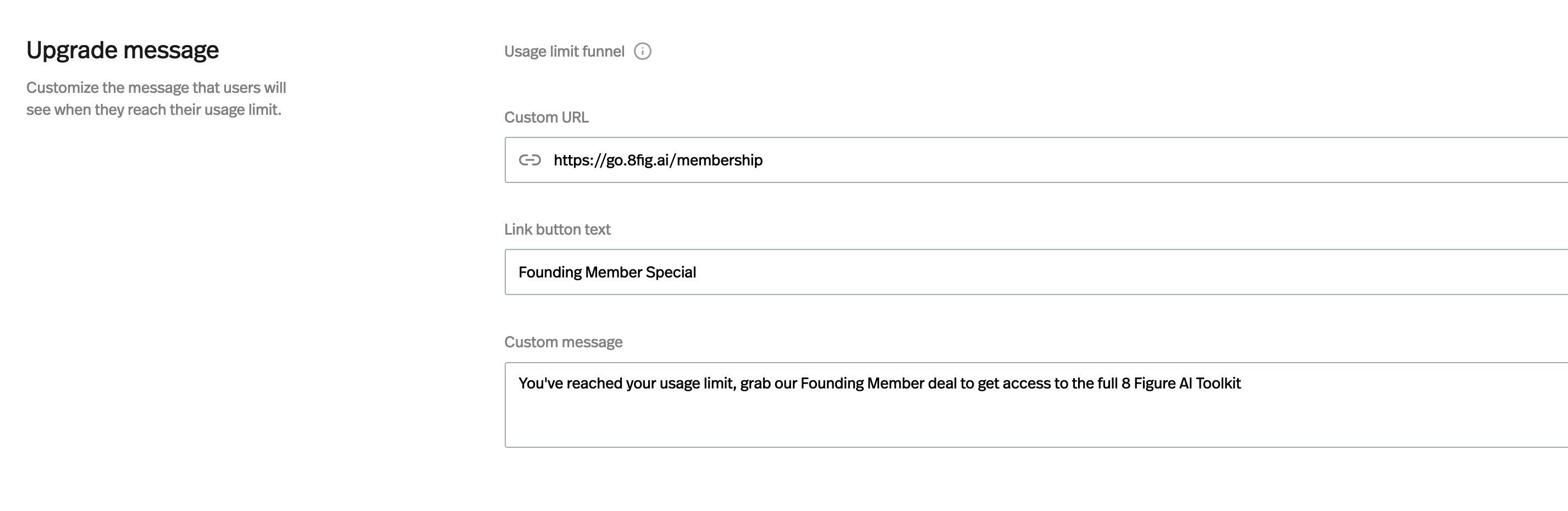The width and height of the screenshot is (1568, 511).
Task: Click into the Link button text field
Action: (x=1035, y=272)
